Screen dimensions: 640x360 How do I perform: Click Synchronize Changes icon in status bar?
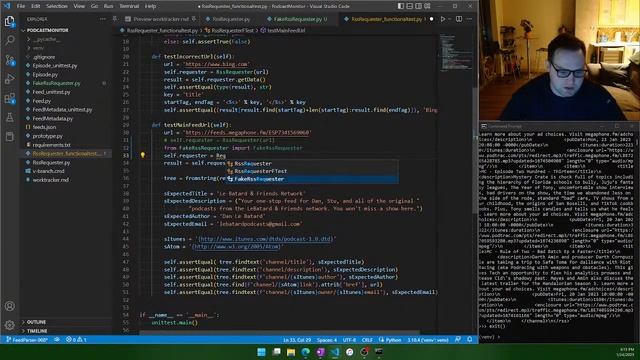point(57,340)
